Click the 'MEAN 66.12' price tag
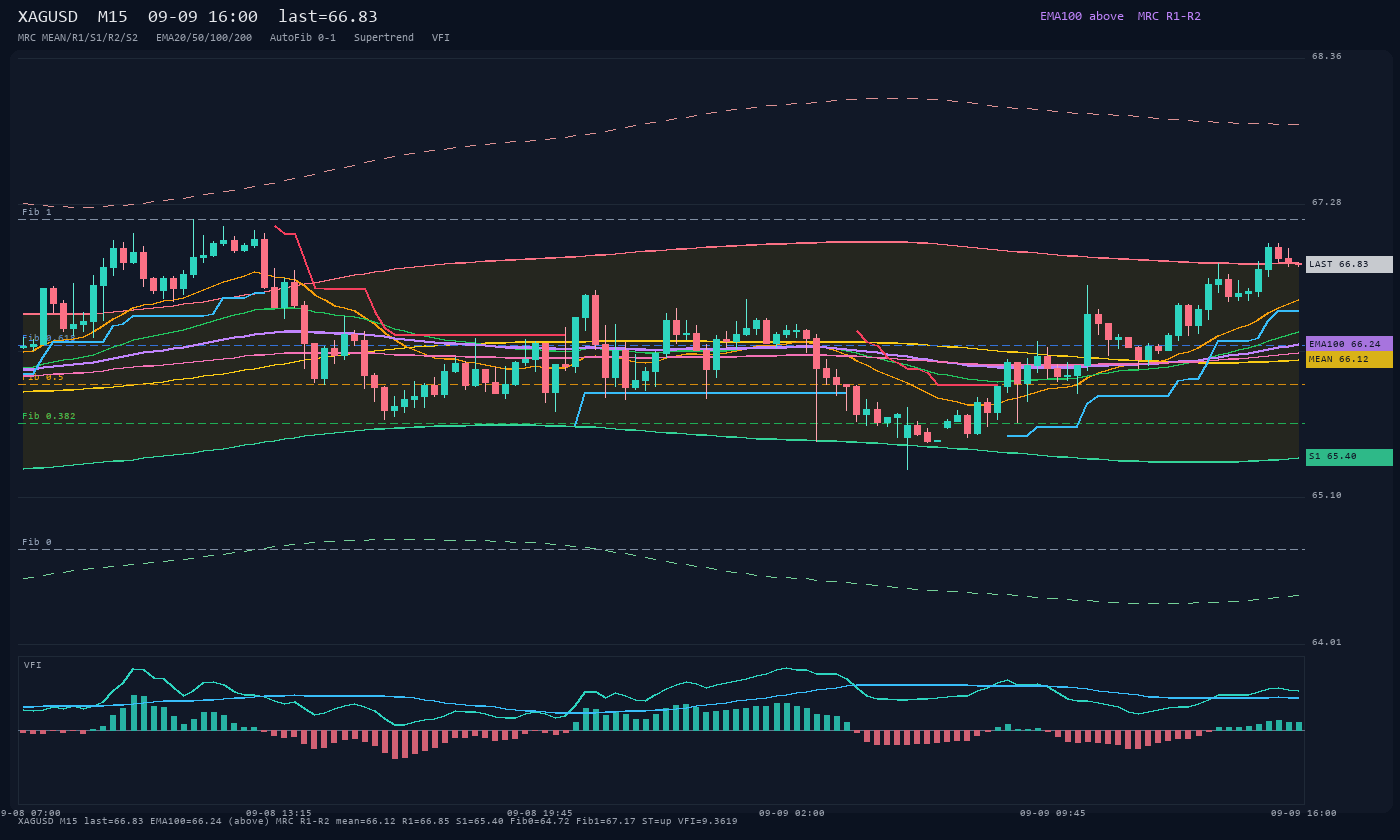Screen dimensions: 1400x840 (x=1349, y=359)
